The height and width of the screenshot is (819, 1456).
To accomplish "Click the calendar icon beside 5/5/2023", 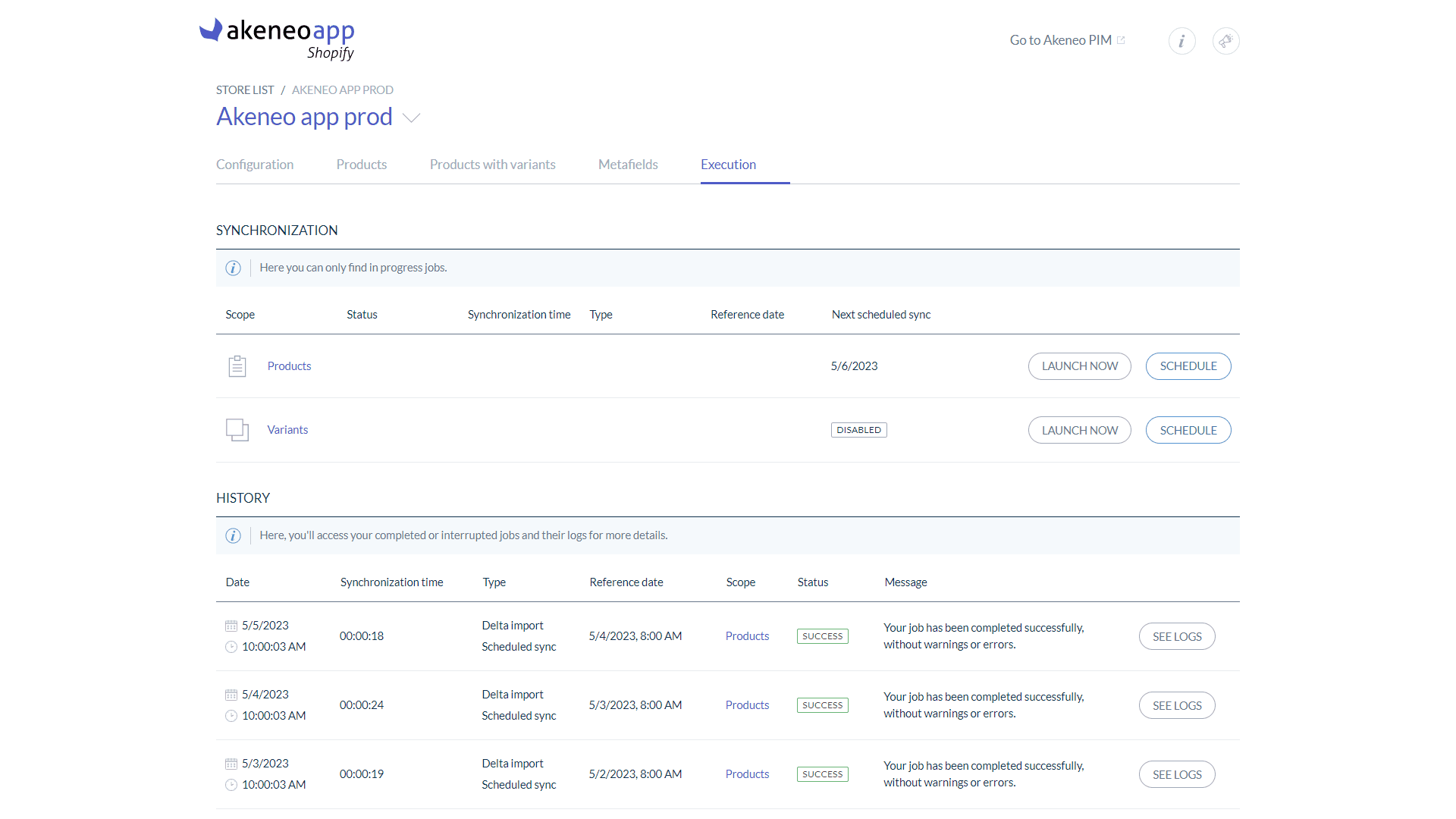I will click(x=231, y=626).
